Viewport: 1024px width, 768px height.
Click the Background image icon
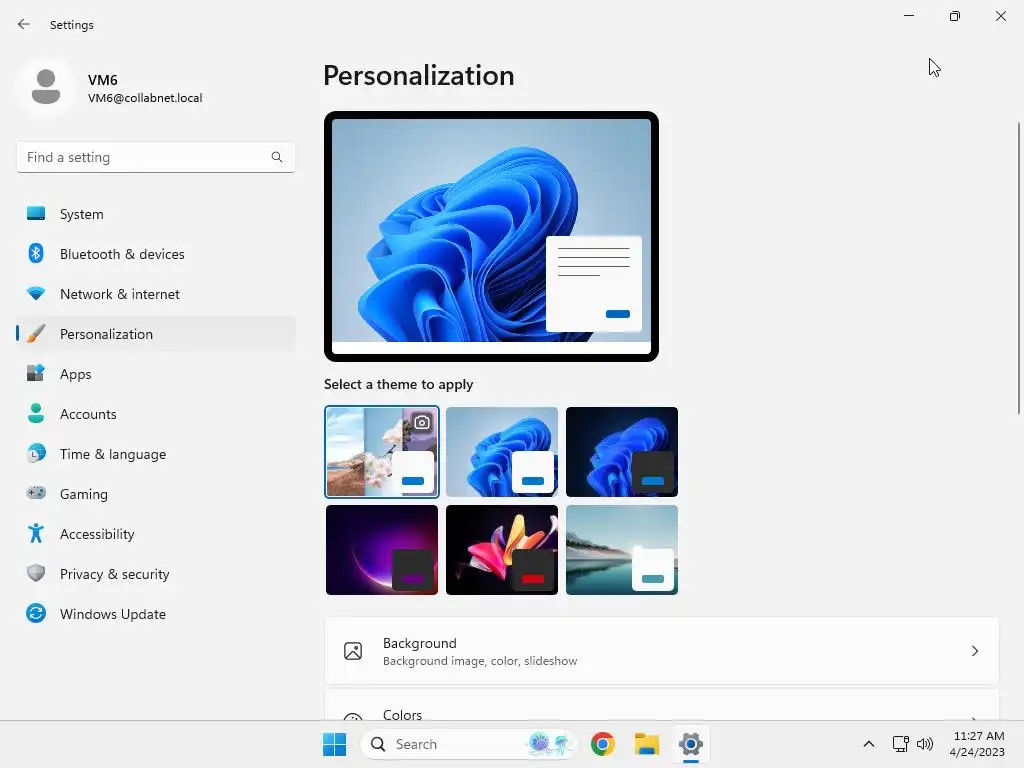point(353,651)
